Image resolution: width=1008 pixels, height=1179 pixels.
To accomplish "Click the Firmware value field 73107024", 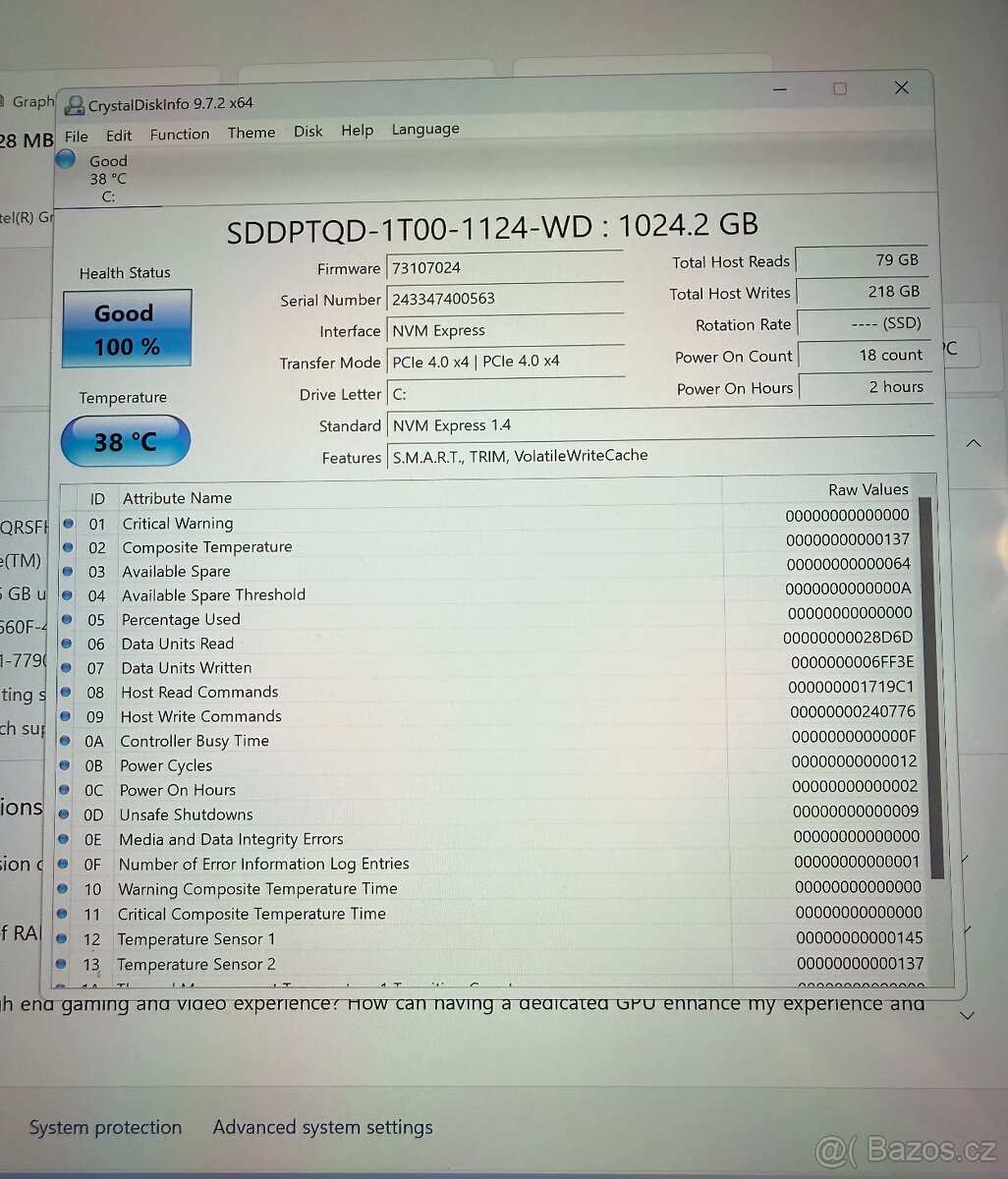I will 506,267.
